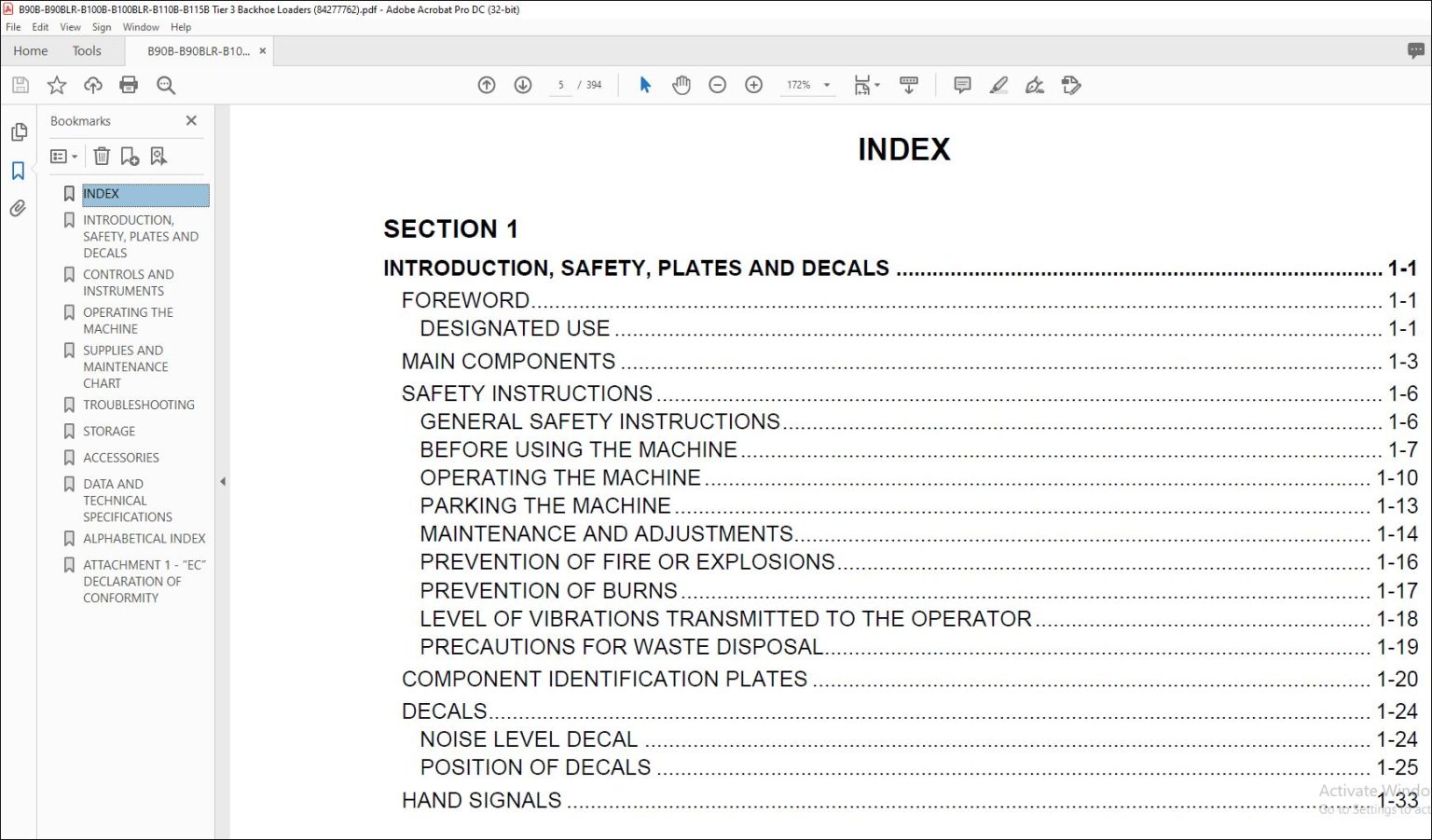The image size is (1432, 840).
Task: Open the File menu
Action: point(13,27)
